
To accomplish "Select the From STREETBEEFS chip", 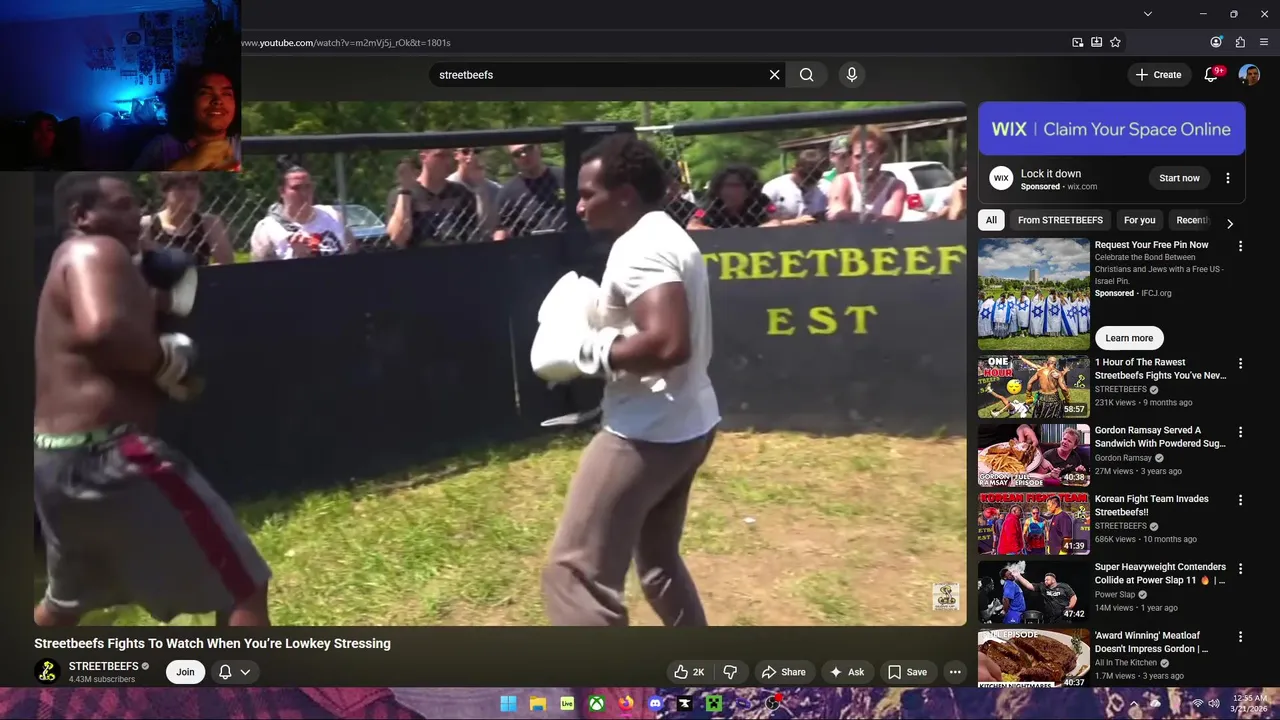I will click(1060, 220).
